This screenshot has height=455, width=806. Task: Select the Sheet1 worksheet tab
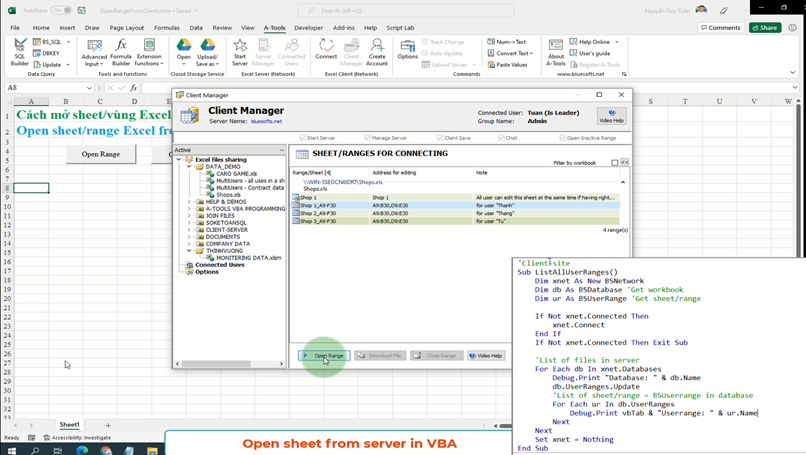69,425
